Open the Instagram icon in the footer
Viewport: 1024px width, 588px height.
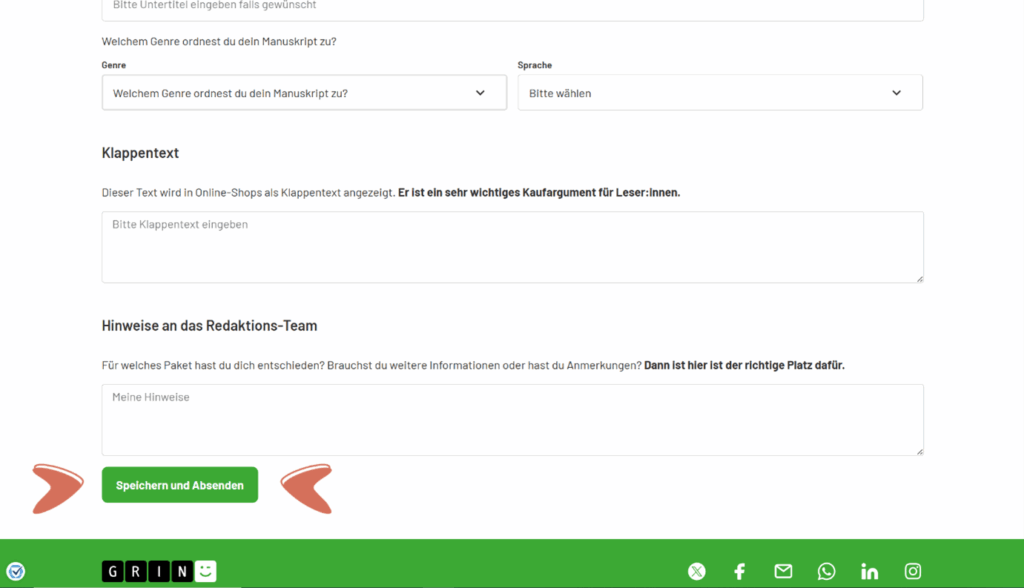pyautogui.click(x=913, y=571)
